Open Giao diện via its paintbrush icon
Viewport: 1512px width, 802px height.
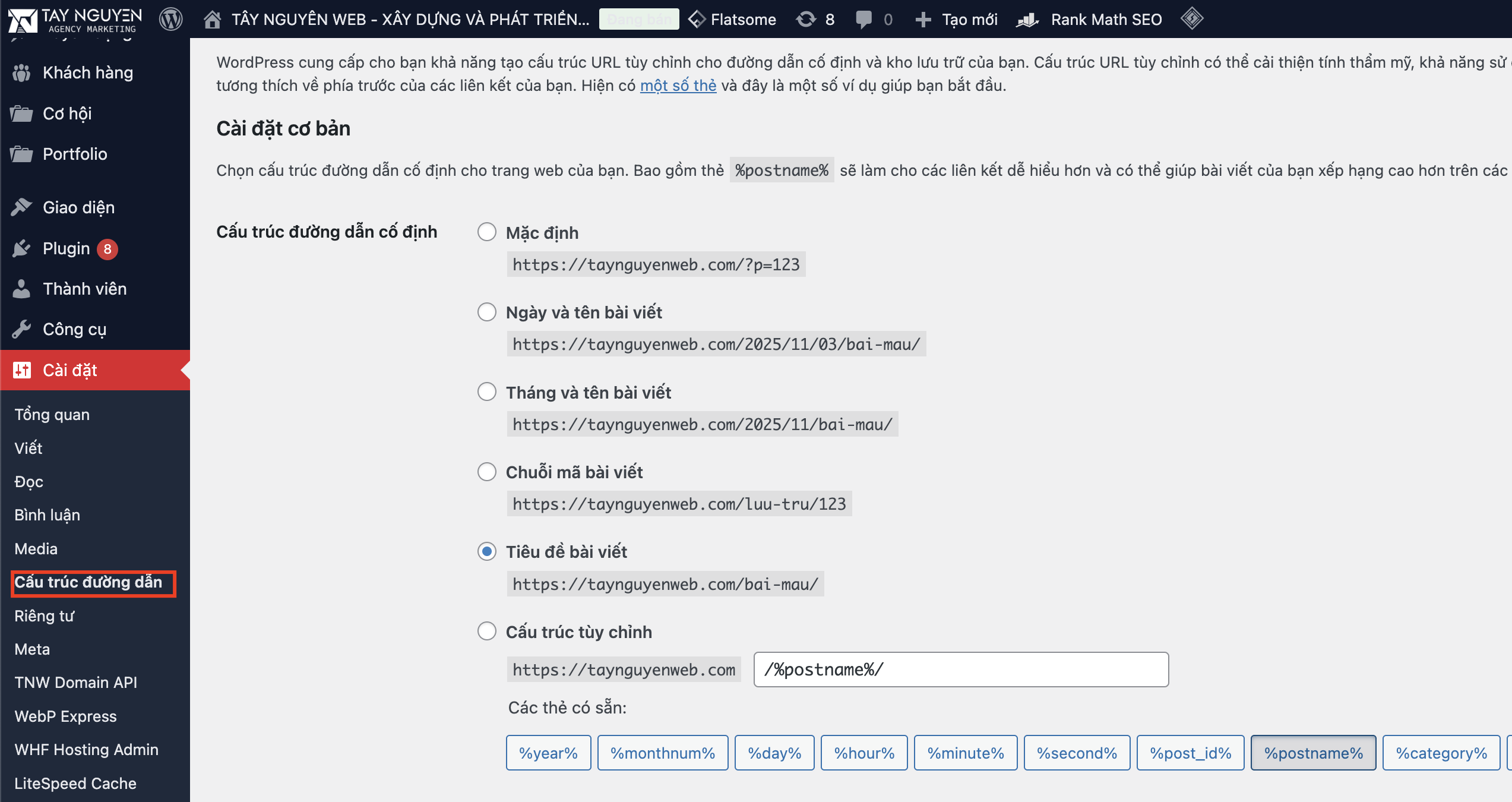22,207
